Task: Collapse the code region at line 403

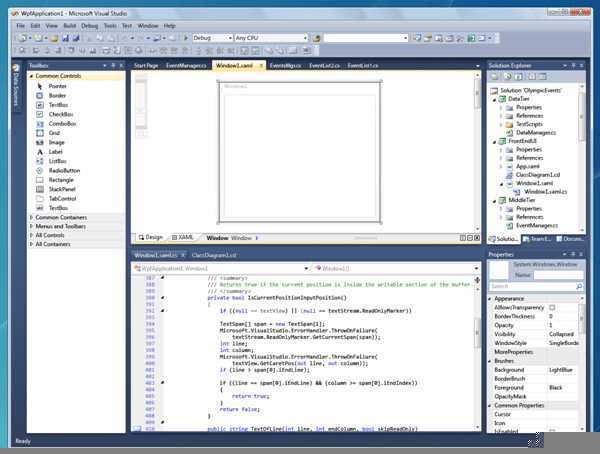Action: (x=163, y=382)
